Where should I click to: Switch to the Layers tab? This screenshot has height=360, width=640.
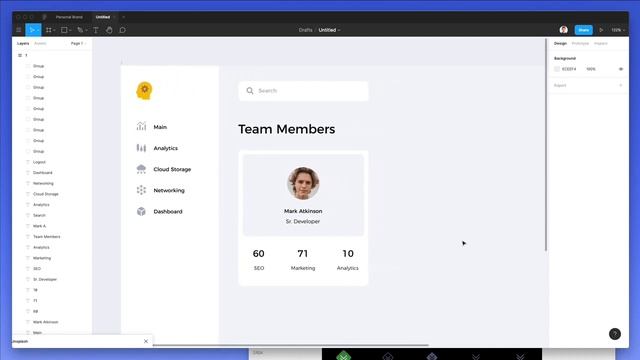23,43
